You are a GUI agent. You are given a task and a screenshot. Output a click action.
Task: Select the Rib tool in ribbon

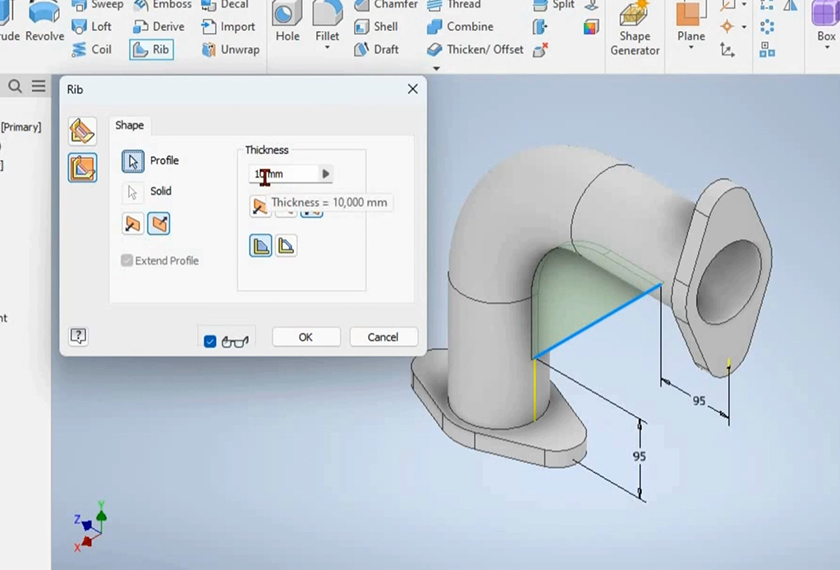click(151, 49)
